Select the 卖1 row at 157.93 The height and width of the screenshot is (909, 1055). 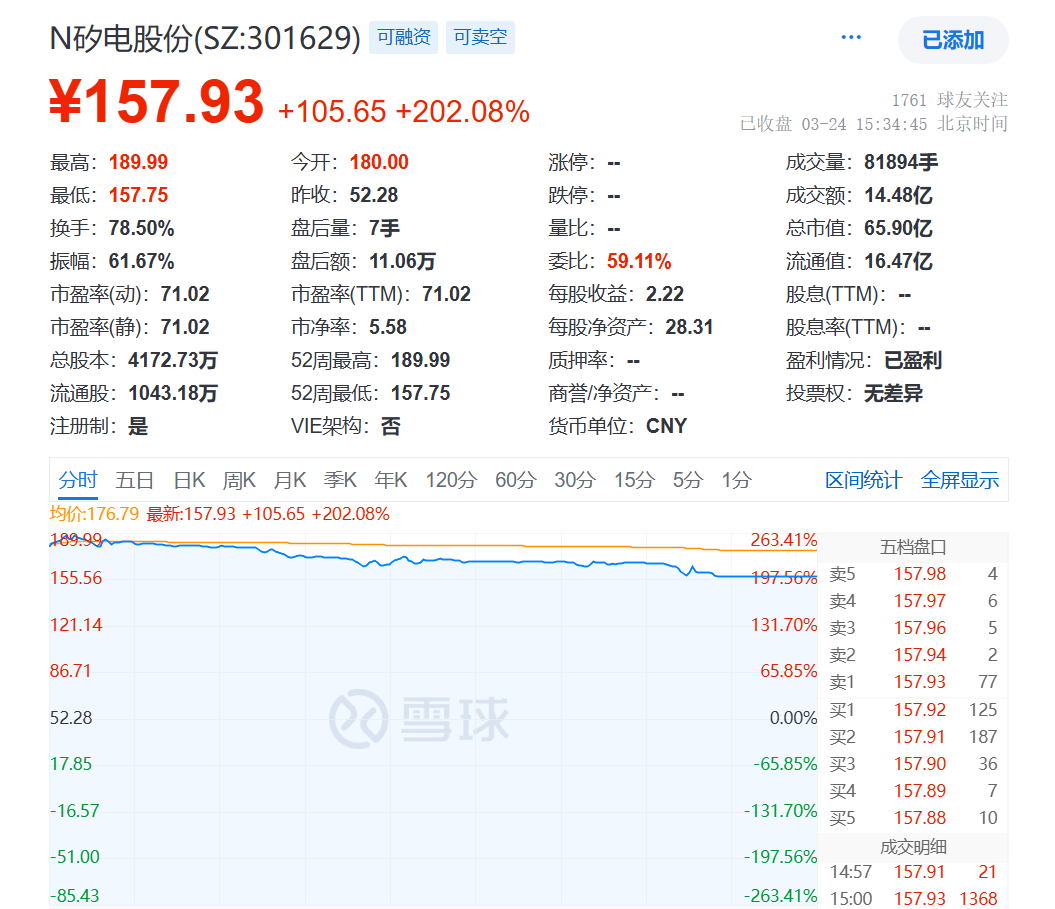point(913,682)
